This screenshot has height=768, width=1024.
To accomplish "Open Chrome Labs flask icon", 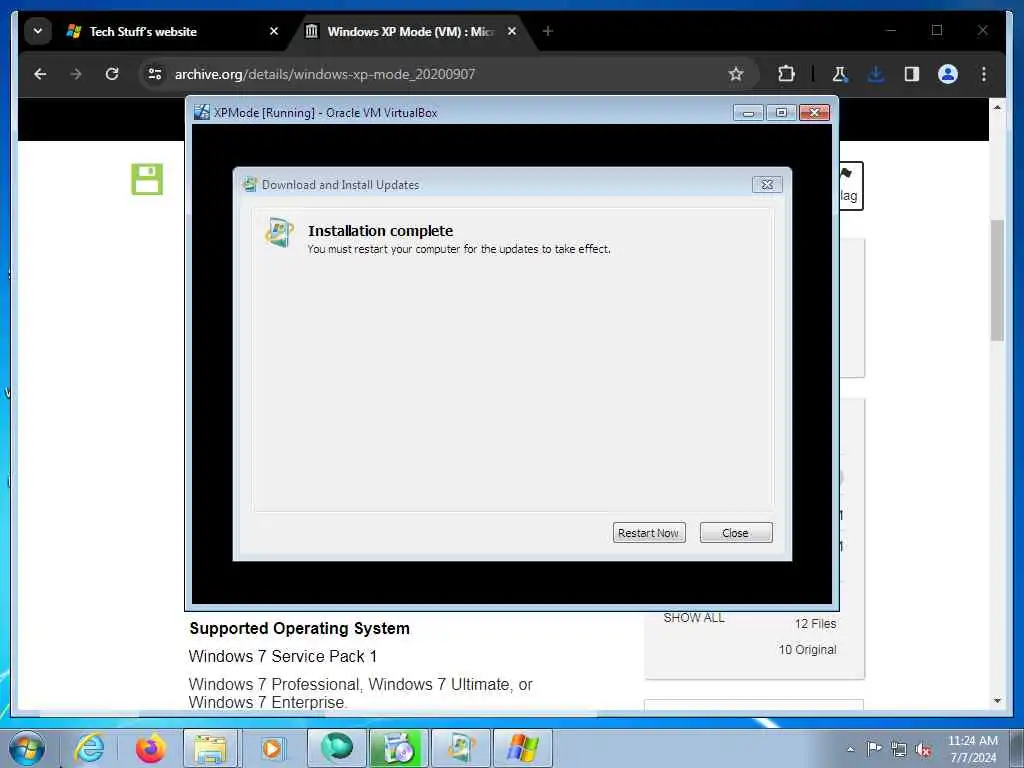I will (840, 74).
